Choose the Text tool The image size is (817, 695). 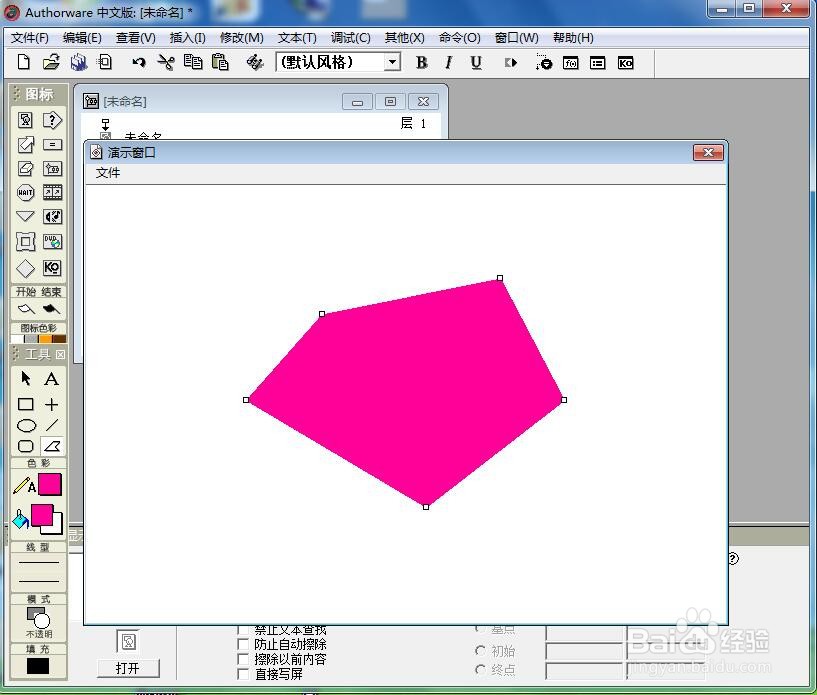(51, 379)
